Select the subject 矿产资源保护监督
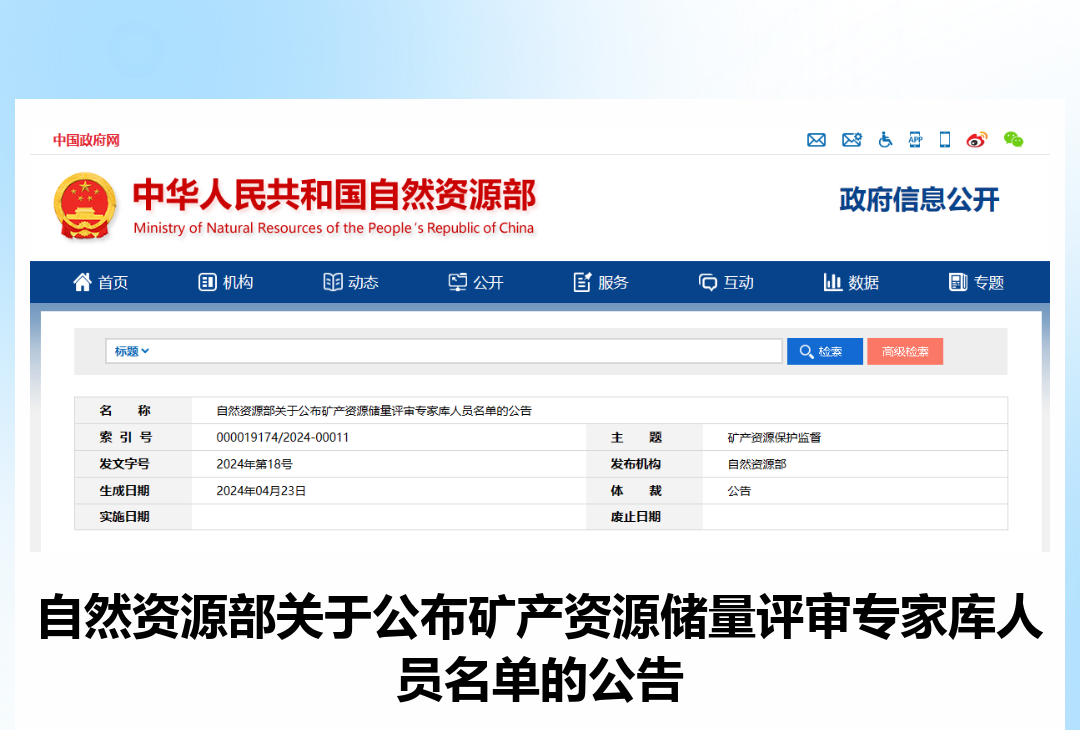The image size is (1080, 730). coord(774,437)
